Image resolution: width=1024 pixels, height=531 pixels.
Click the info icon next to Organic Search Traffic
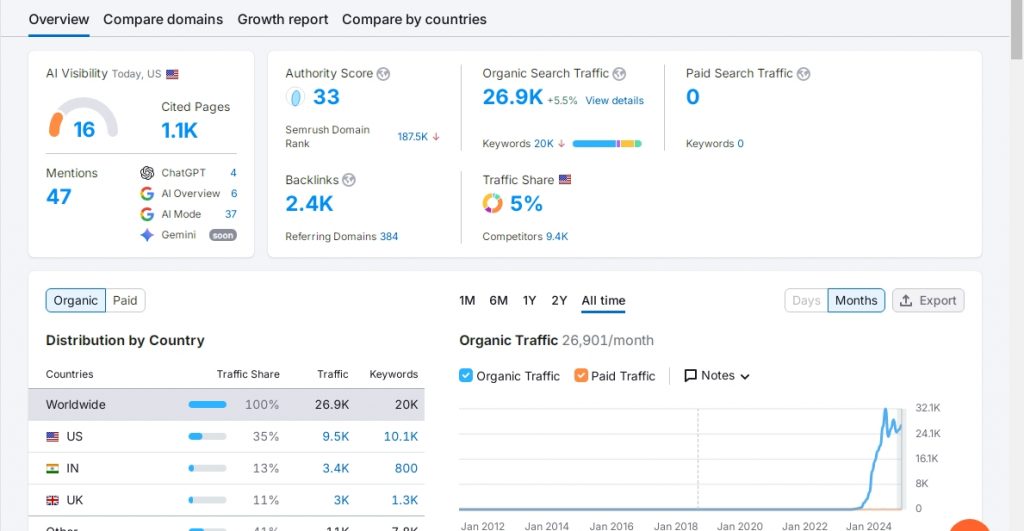pyautogui.click(x=619, y=74)
